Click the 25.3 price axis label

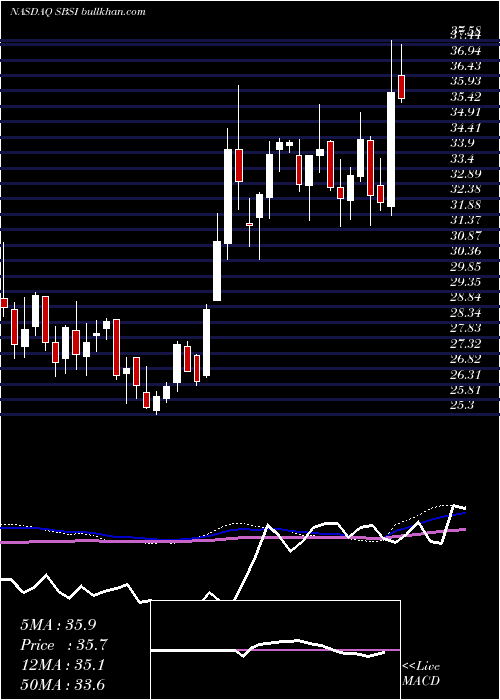click(462, 405)
